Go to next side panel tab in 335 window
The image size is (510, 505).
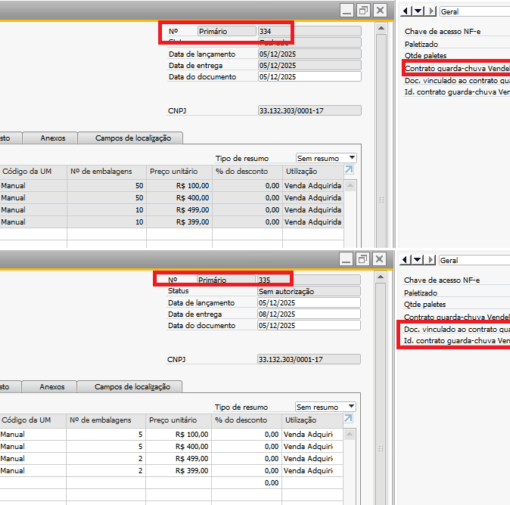pyautogui.click(x=430, y=260)
